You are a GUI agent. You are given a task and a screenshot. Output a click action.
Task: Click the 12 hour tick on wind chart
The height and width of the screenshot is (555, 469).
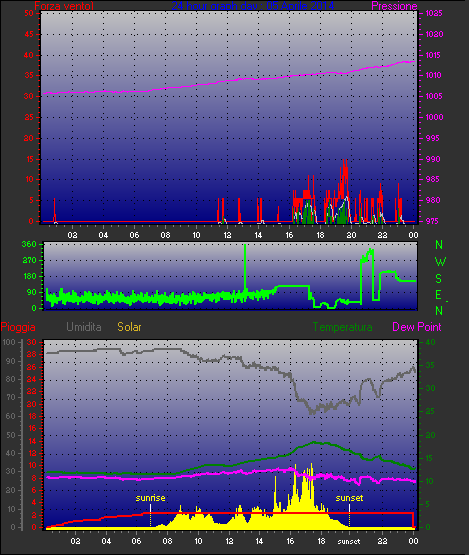pos(227,235)
